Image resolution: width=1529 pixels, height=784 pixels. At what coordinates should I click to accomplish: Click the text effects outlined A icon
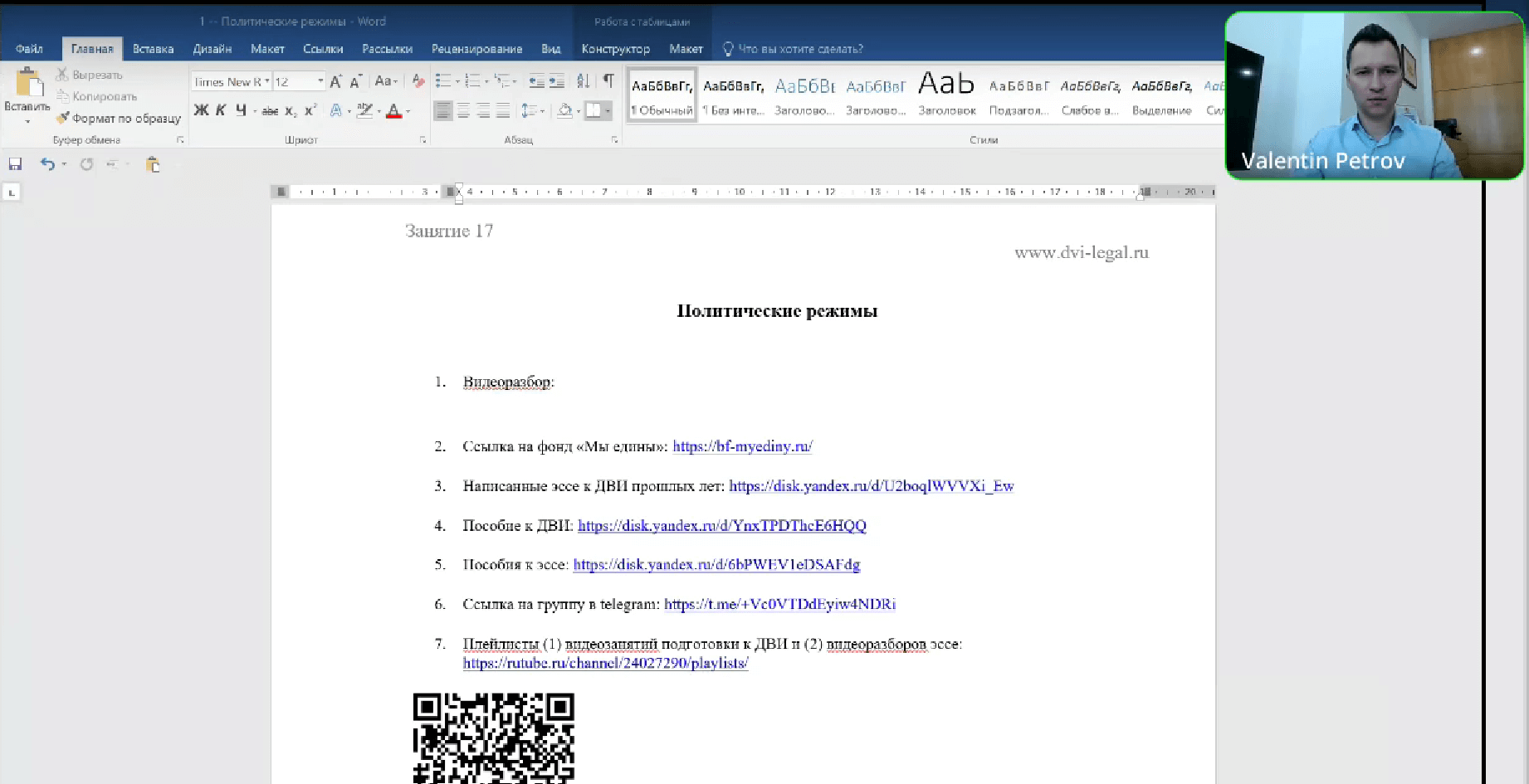click(335, 110)
